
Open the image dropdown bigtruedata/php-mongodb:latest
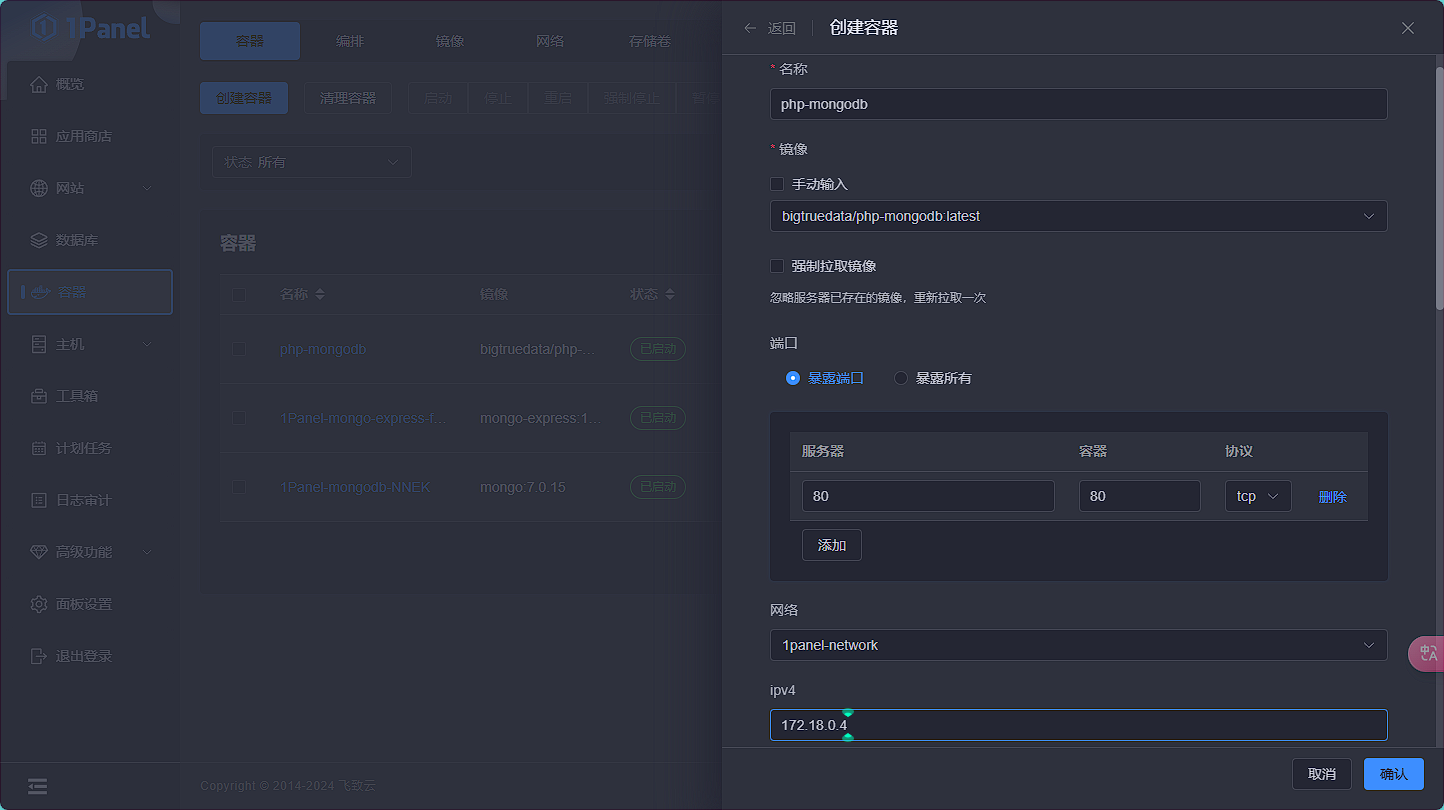[x=1078, y=216]
